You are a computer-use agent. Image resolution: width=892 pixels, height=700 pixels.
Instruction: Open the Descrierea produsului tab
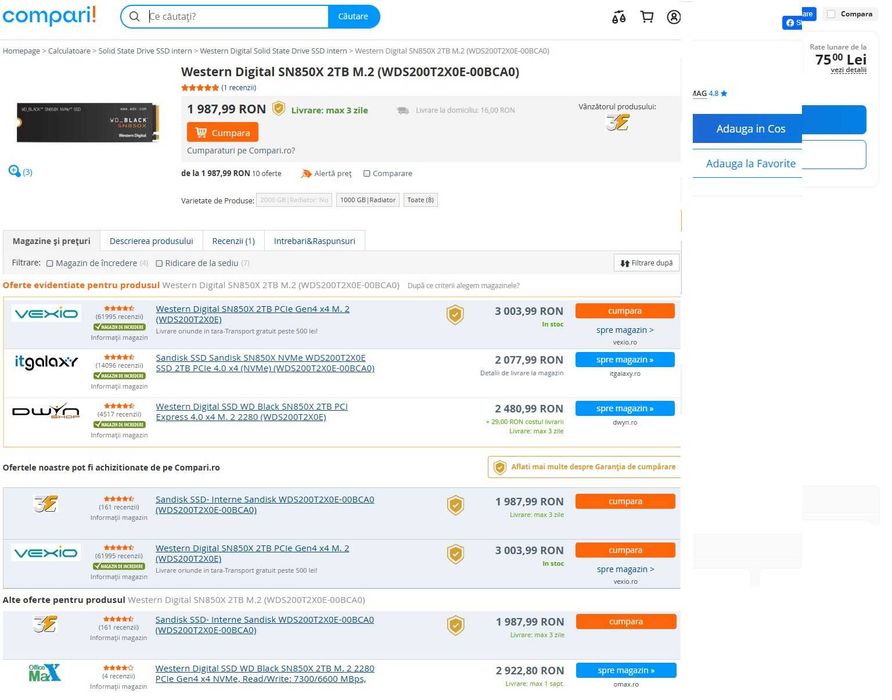coord(151,241)
